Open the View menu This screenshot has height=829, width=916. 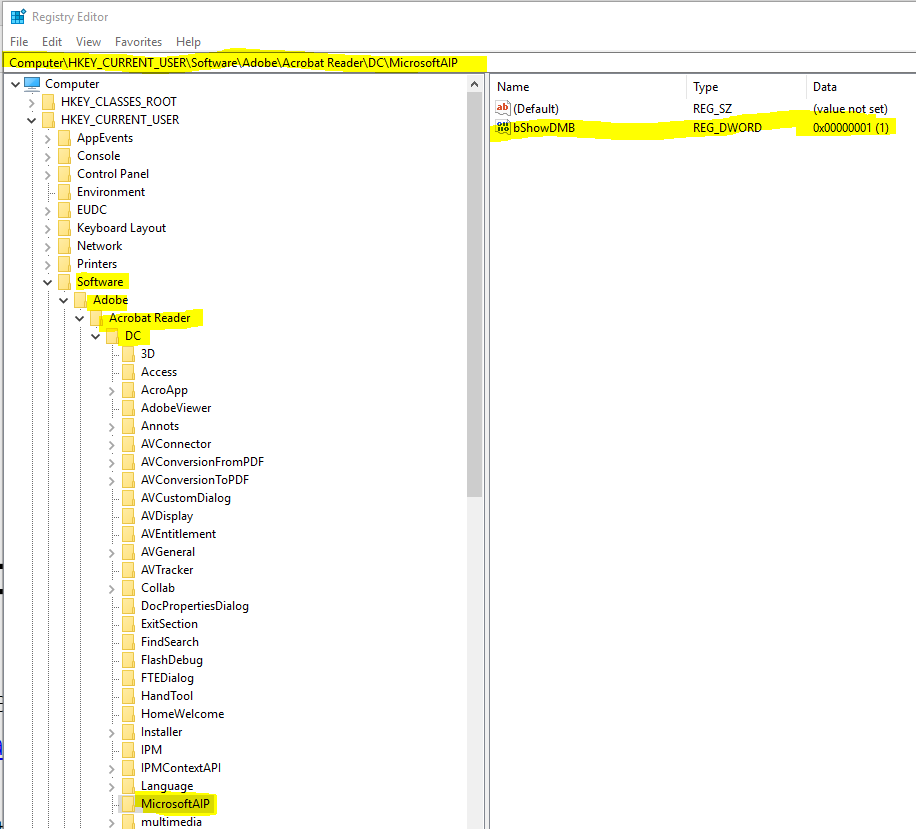click(88, 42)
